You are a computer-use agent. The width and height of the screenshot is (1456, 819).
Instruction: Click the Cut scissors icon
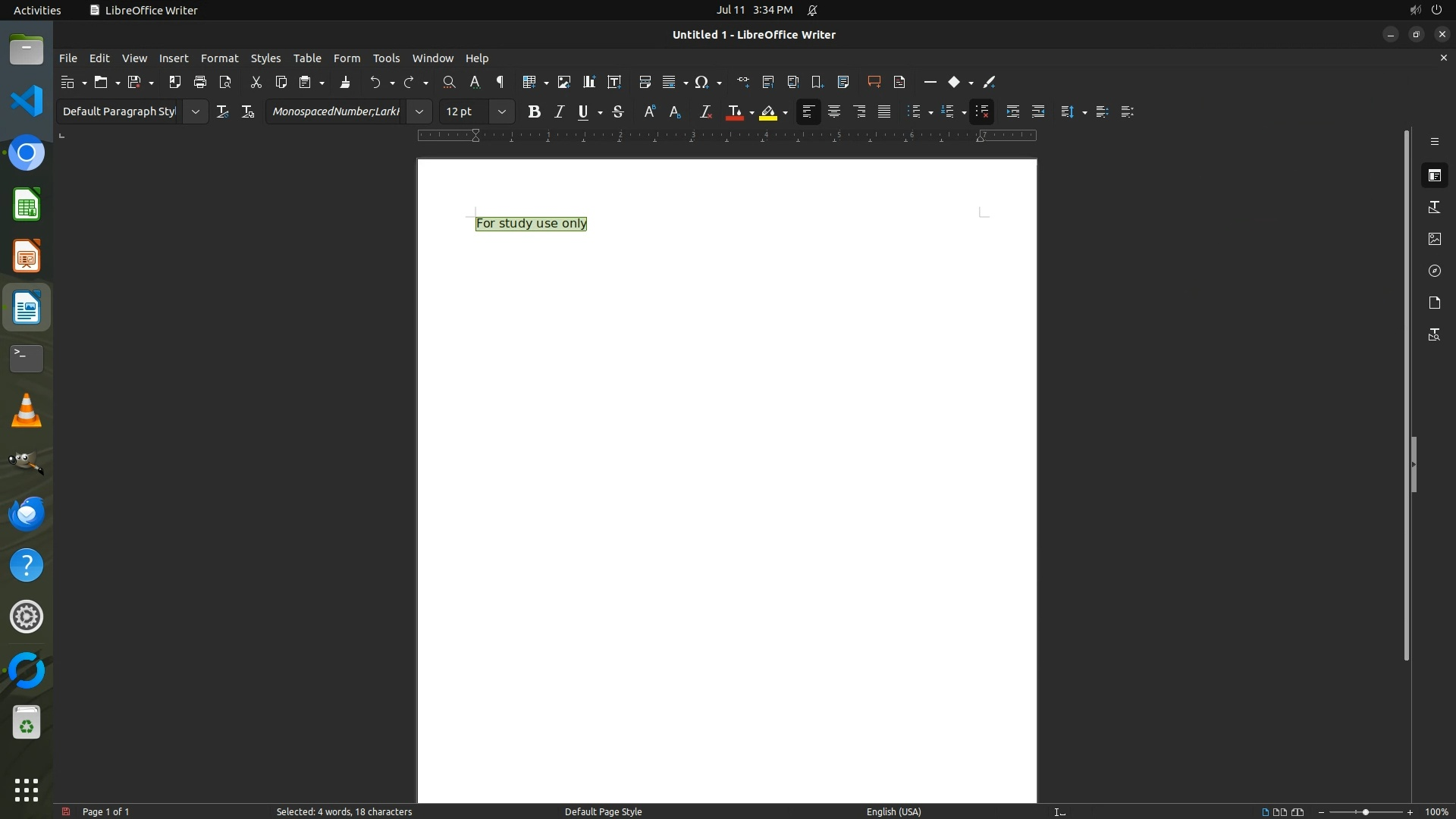pyautogui.click(x=256, y=82)
